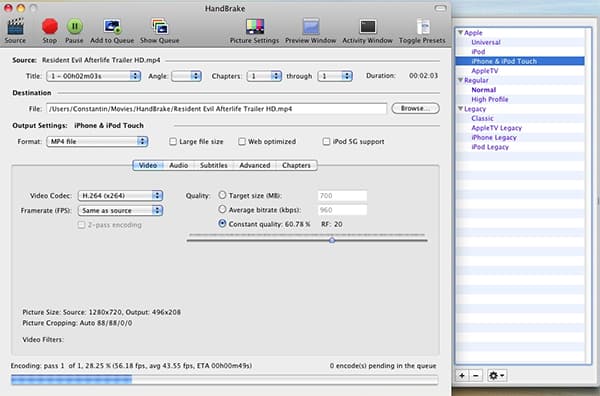Select Constant quality radio option

click(x=222, y=223)
